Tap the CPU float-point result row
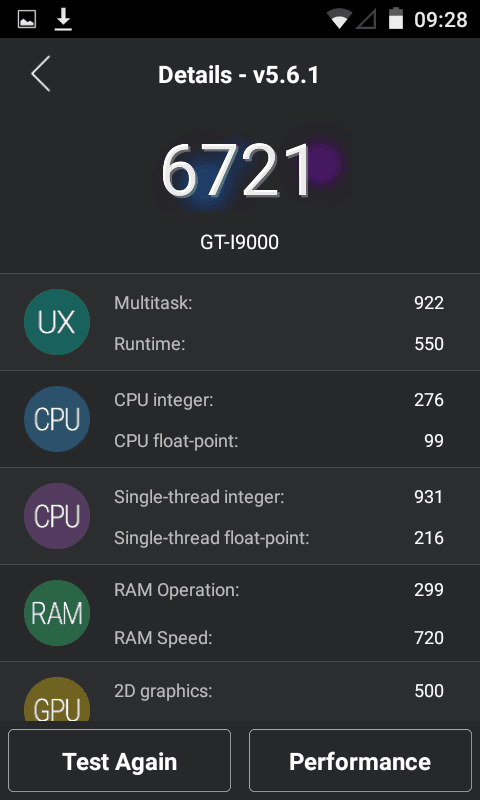Image resolution: width=480 pixels, height=800 pixels. click(x=279, y=441)
